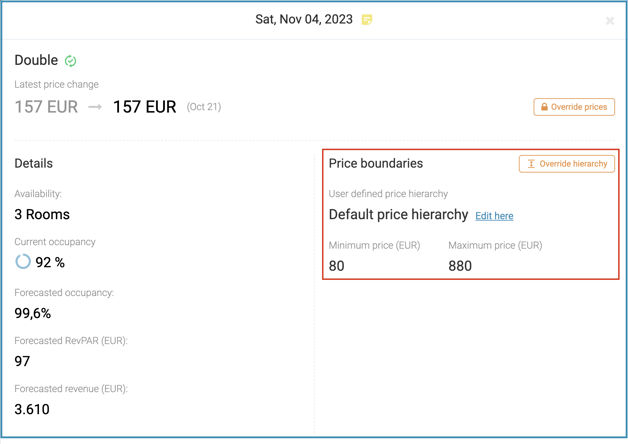Click the previous greyed price 157 EUR
Viewport: 628px width, 444px height.
coord(46,107)
